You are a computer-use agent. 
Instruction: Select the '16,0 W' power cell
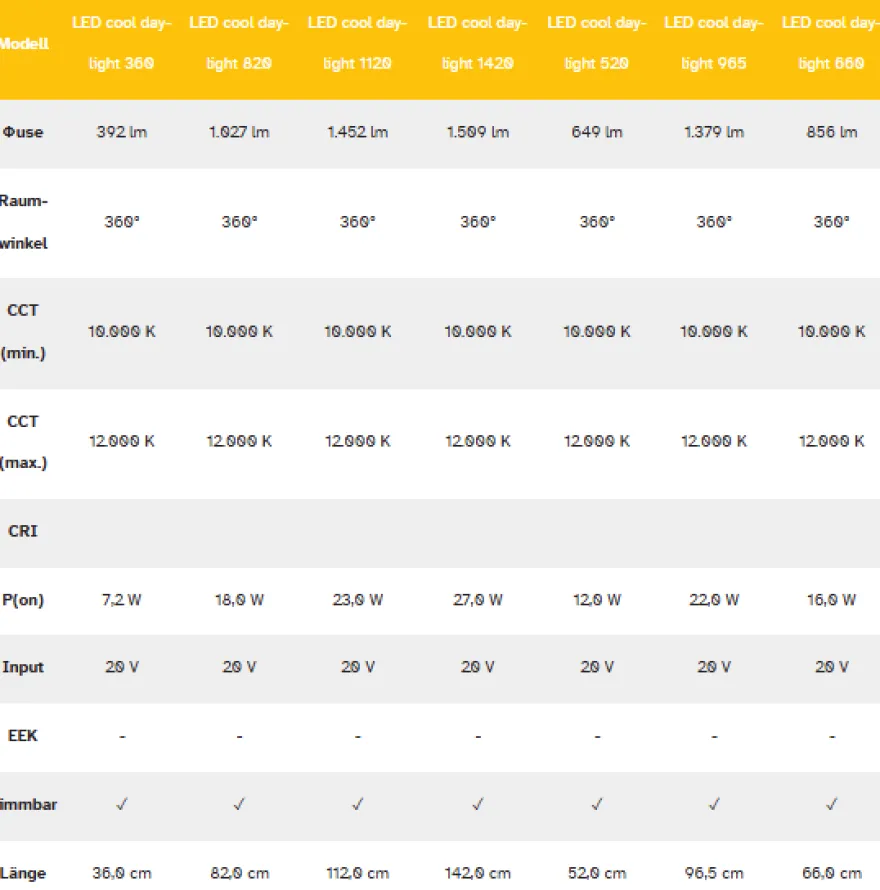832,600
